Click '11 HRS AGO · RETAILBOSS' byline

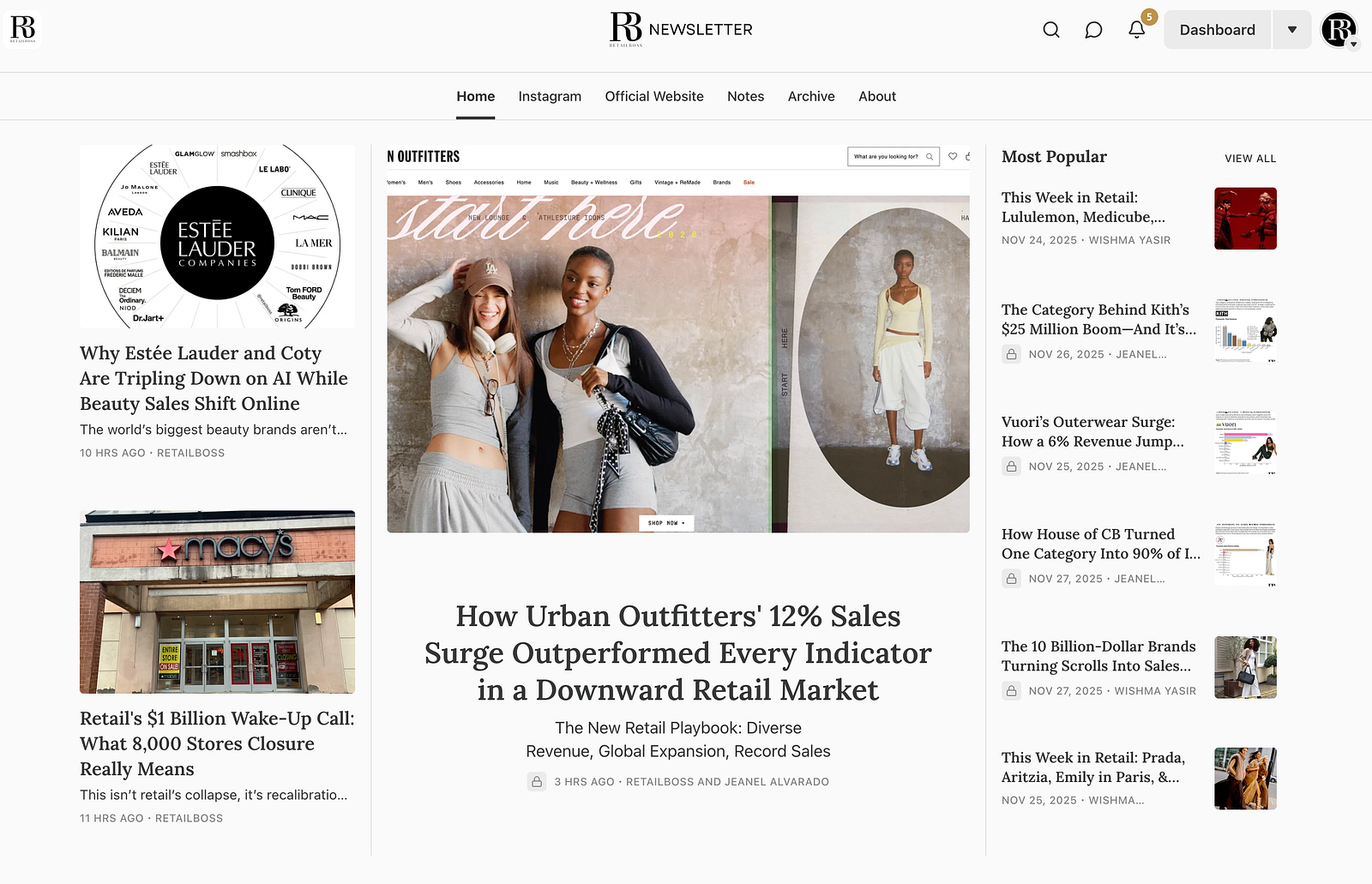coord(151,818)
